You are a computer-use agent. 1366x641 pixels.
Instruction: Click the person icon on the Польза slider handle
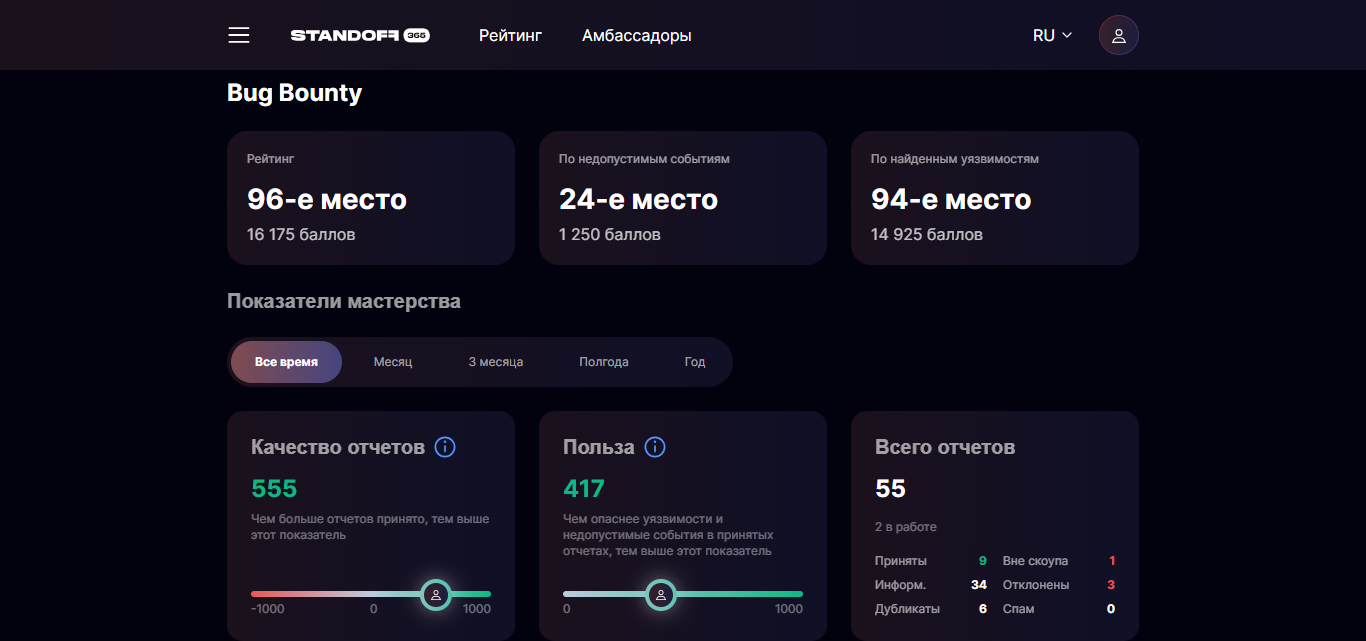click(x=661, y=595)
